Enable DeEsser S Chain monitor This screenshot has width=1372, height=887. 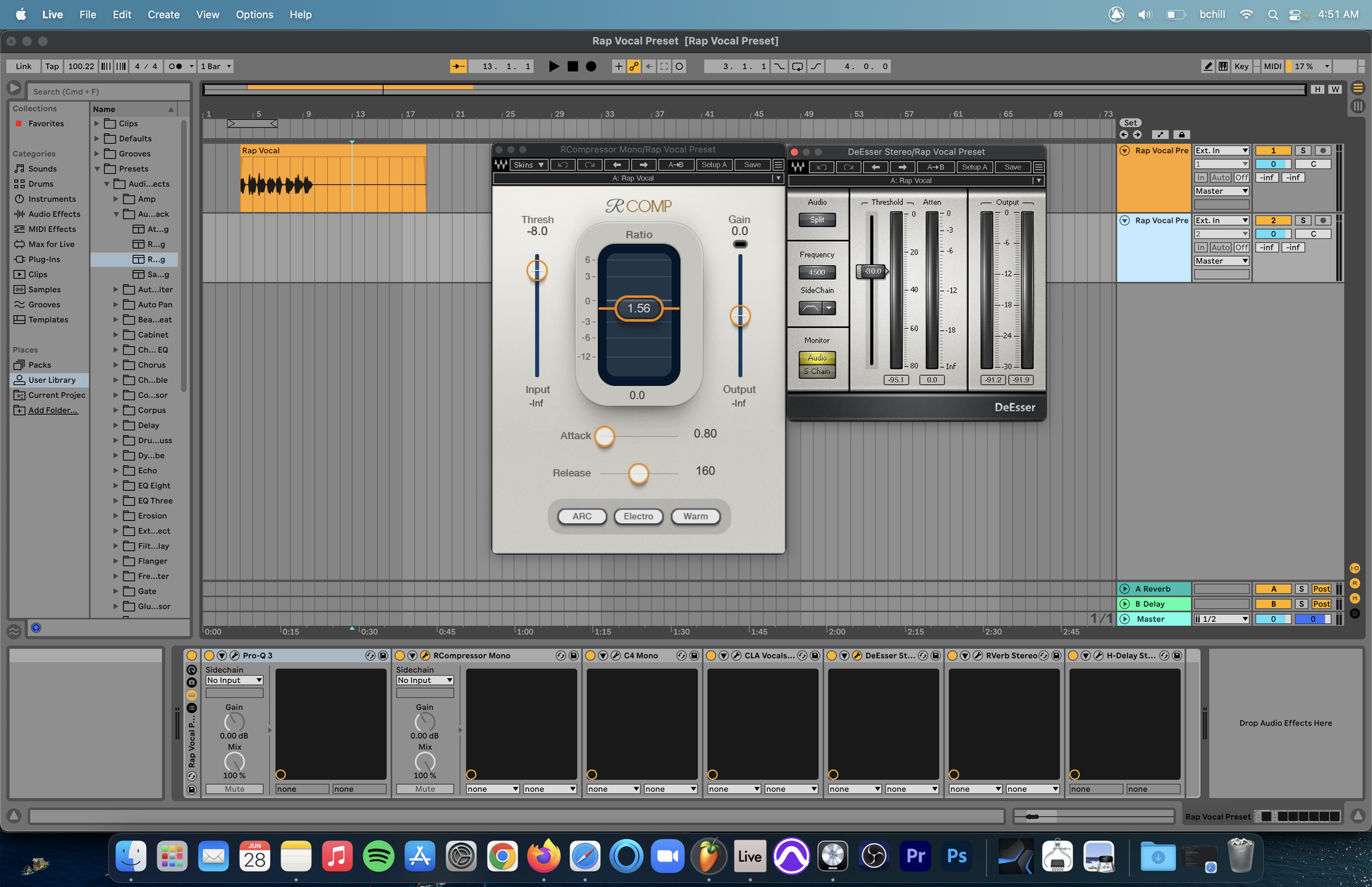pos(816,372)
